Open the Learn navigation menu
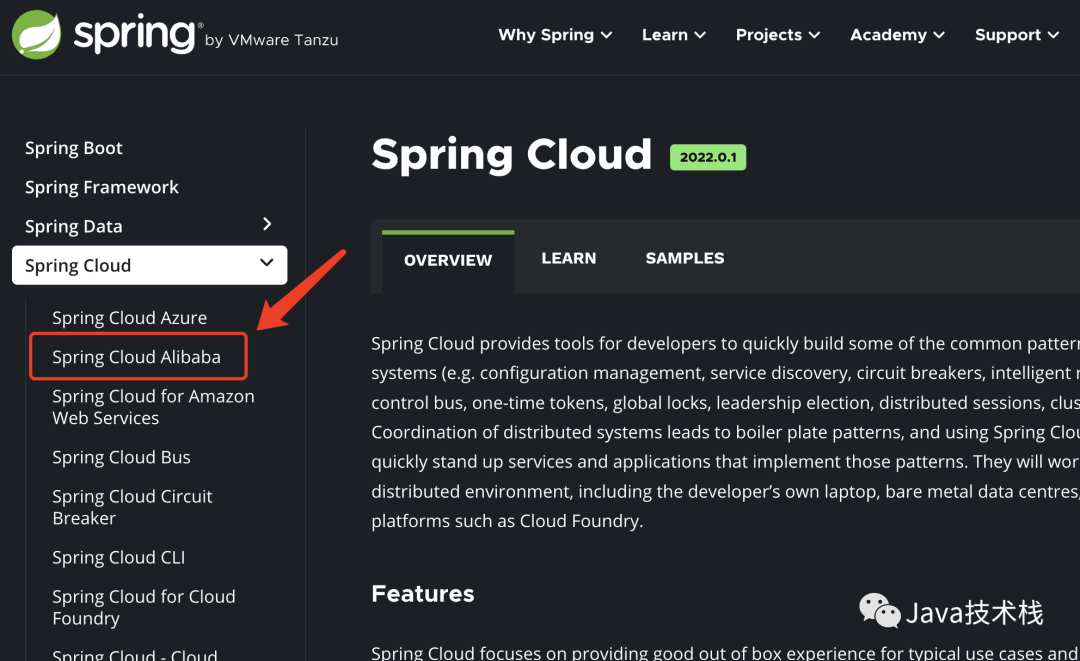This screenshot has height=661, width=1080. 674,35
